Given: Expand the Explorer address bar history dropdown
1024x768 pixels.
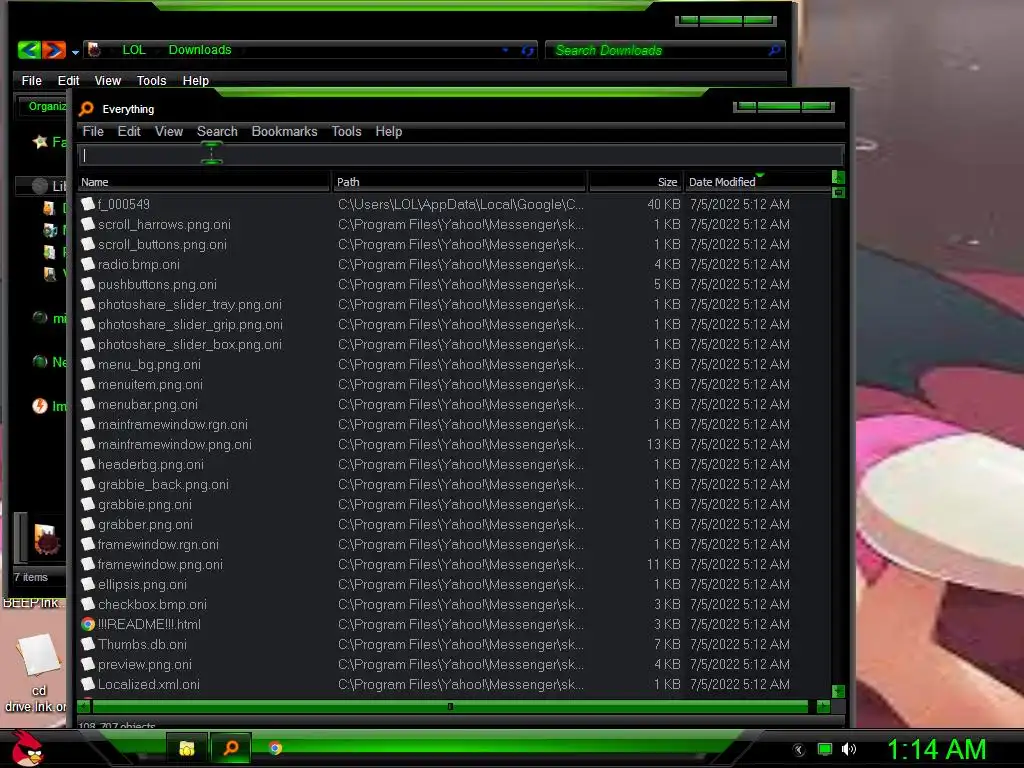Looking at the screenshot, I should (505, 50).
